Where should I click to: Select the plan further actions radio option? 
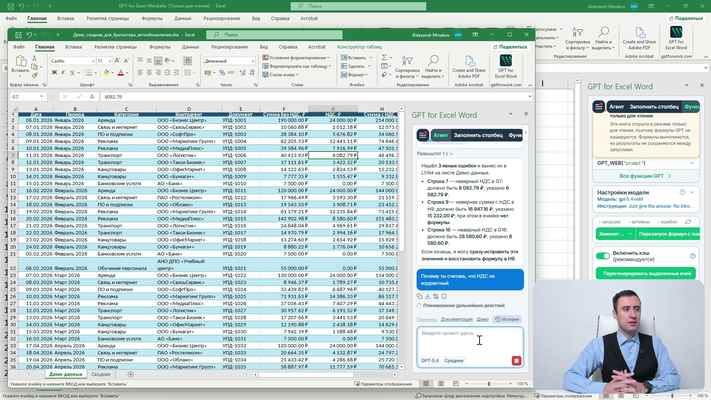coord(419,306)
